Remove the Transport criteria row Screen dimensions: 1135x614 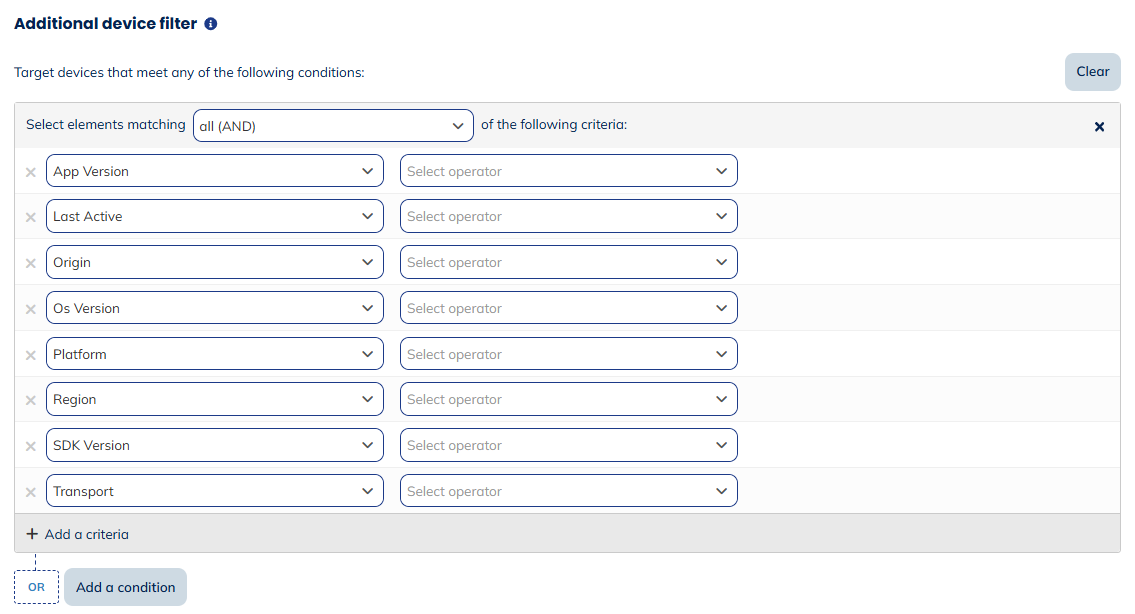[30, 490]
